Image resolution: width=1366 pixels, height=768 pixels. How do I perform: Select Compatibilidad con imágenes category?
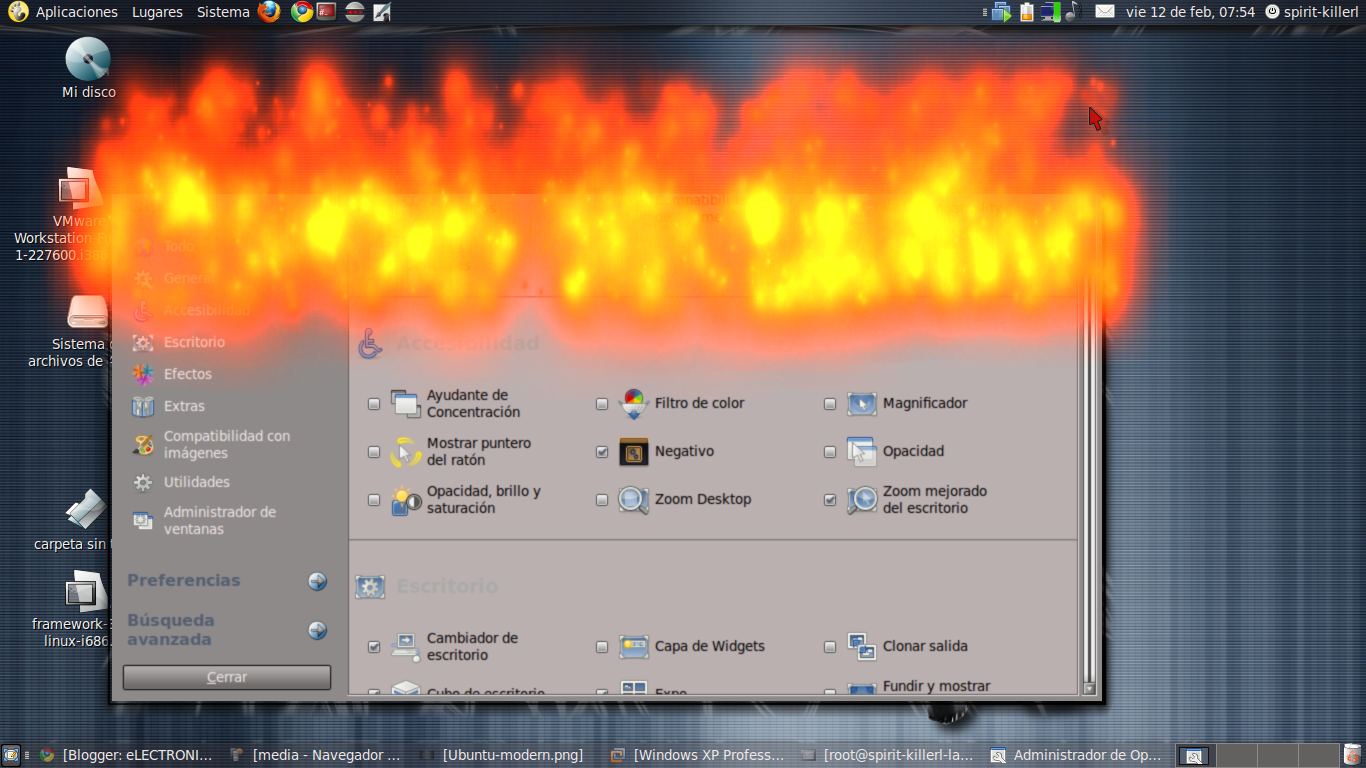tap(212, 445)
